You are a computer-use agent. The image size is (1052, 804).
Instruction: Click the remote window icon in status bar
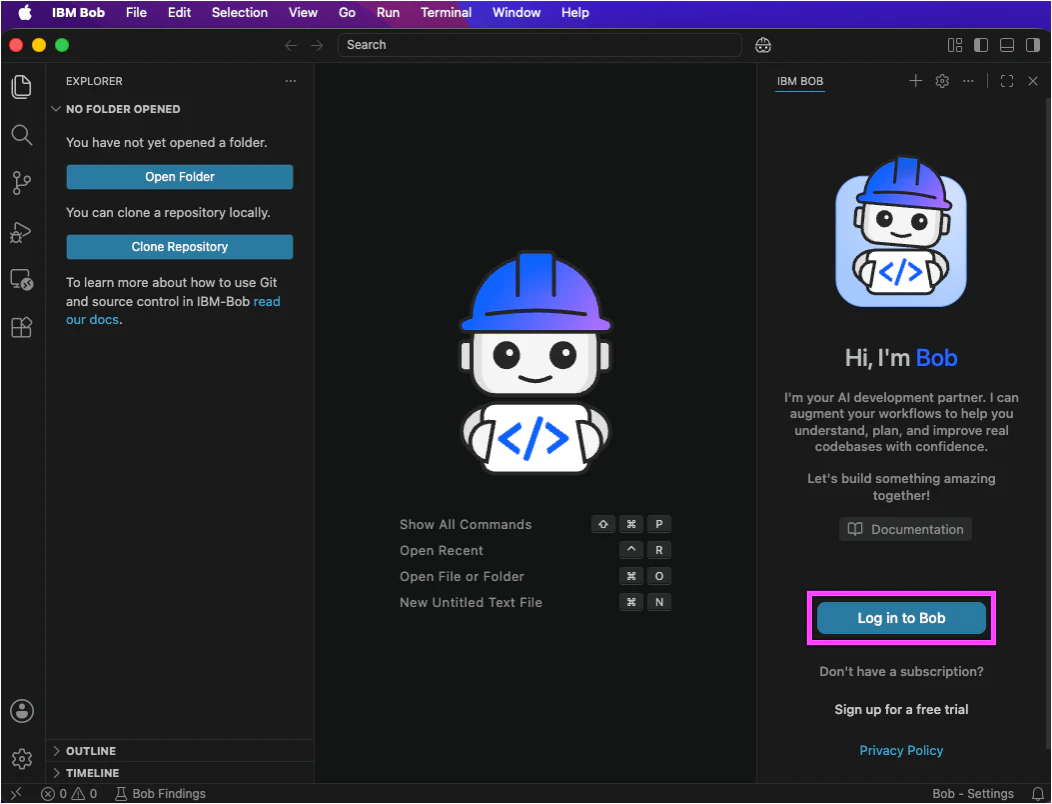(x=16, y=793)
